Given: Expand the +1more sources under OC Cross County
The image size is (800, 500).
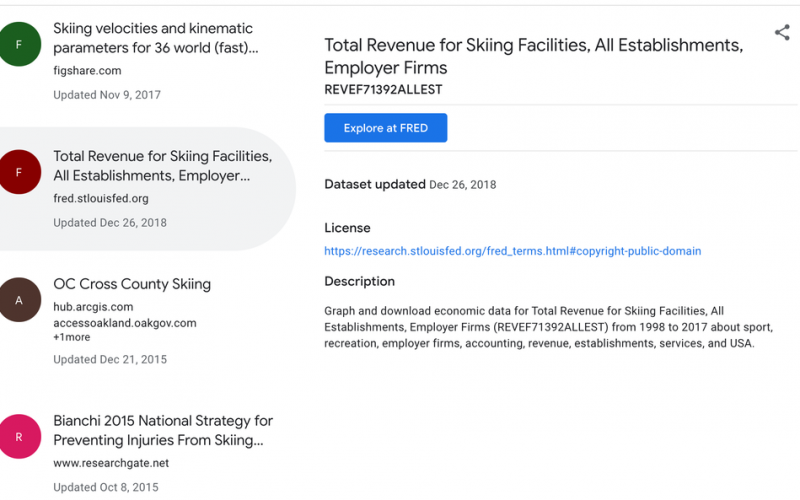Looking at the screenshot, I should (x=72, y=337).
